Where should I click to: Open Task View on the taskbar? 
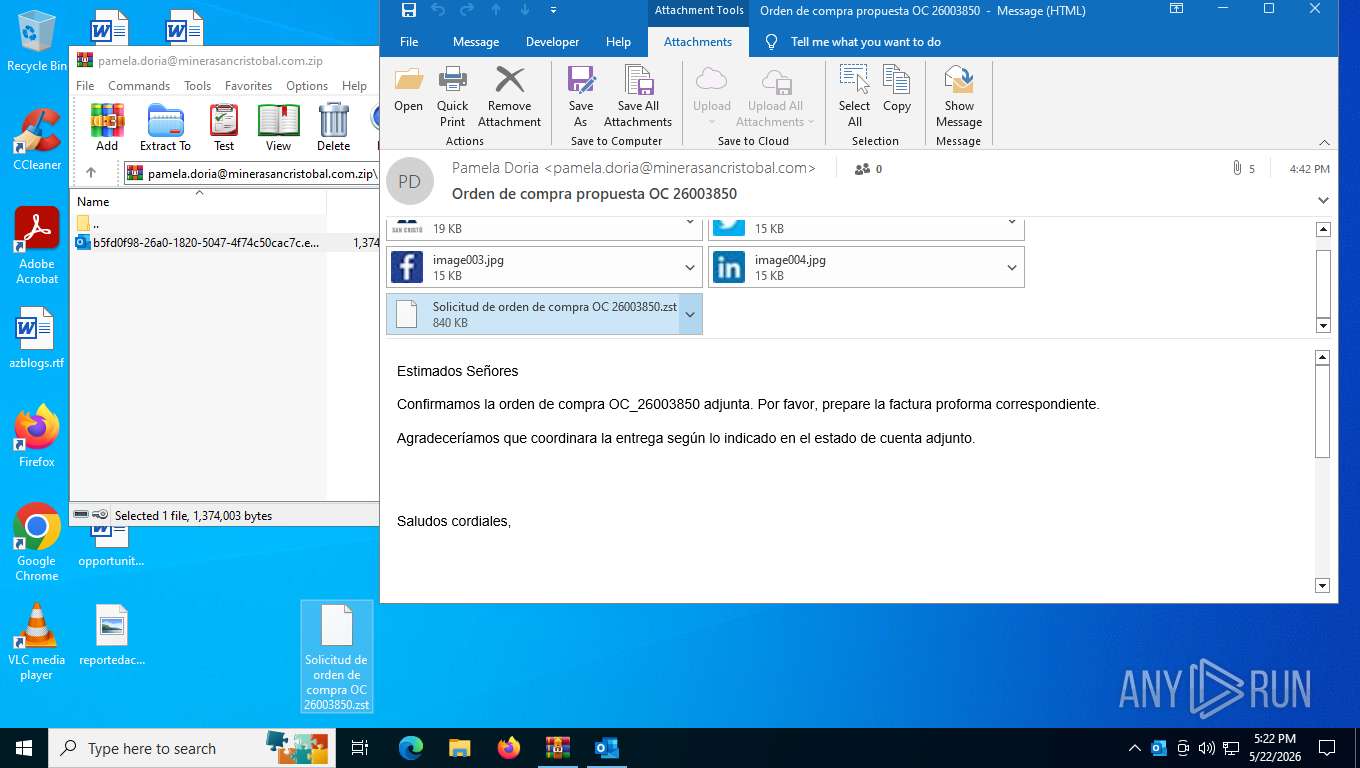pyautogui.click(x=360, y=748)
